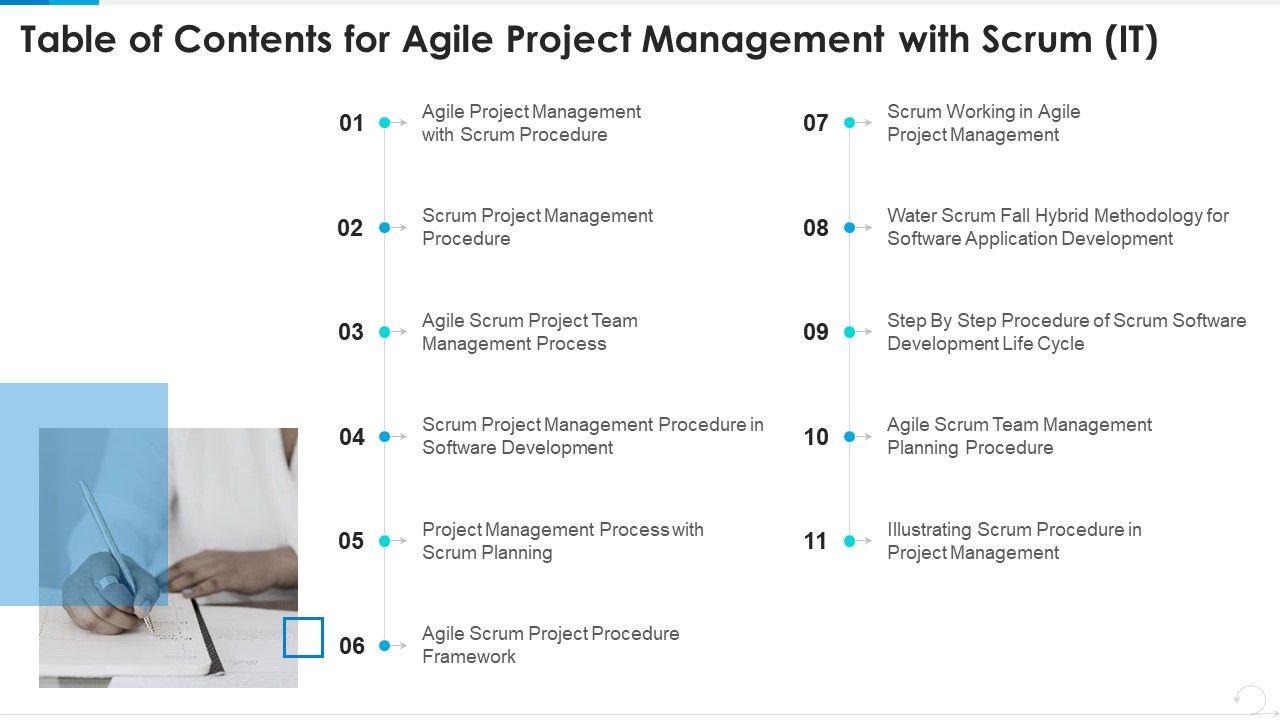The image size is (1280, 720).
Task: Click the bullet marker beside number 07
Action: pyautogui.click(x=850, y=123)
